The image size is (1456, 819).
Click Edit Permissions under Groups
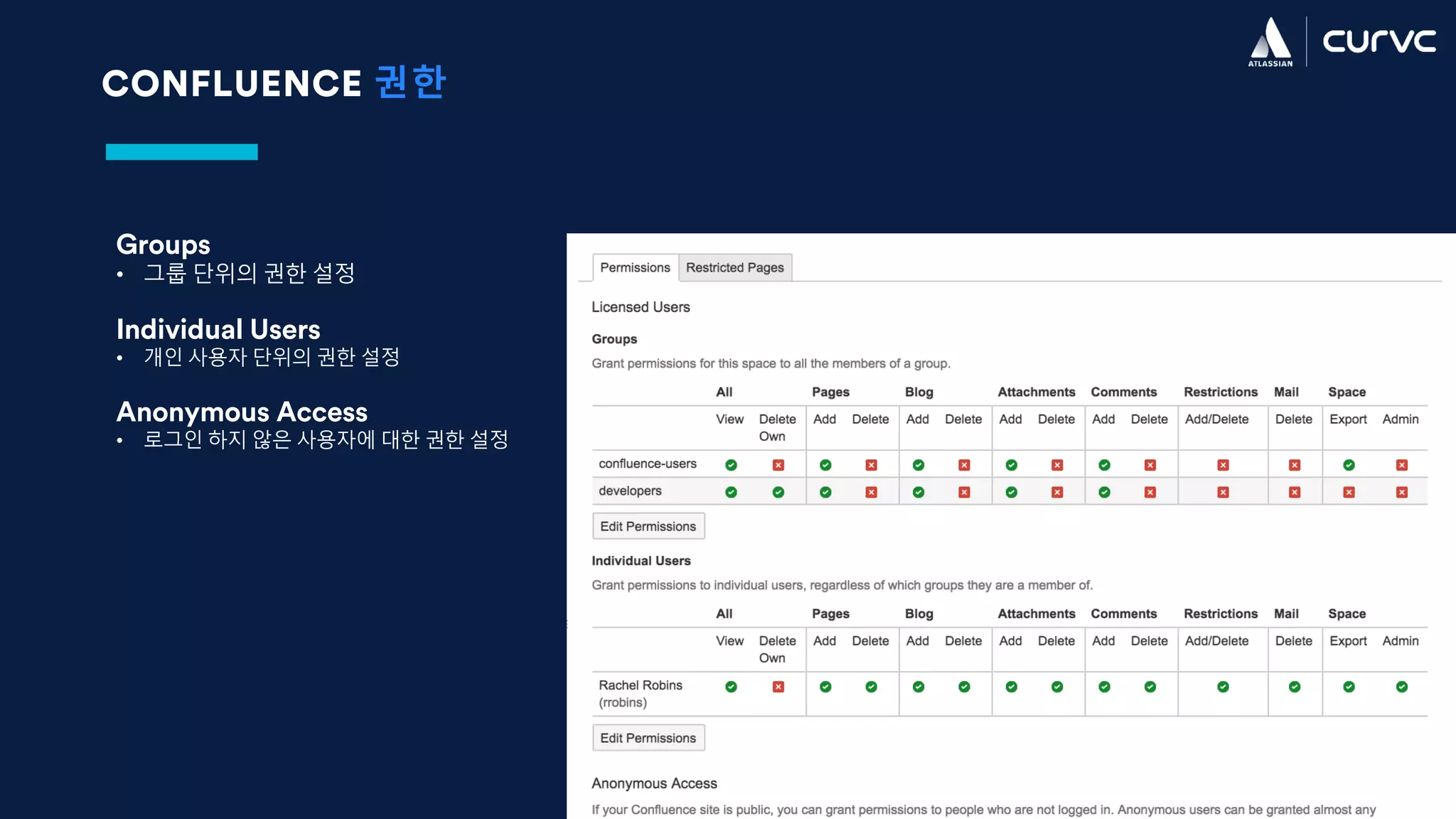(x=648, y=526)
